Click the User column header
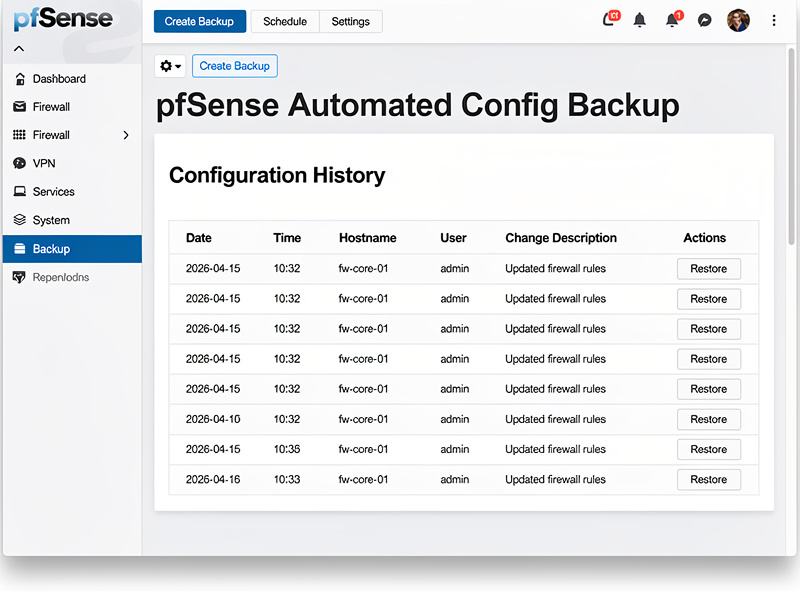This screenshot has width=800, height=592. pos(453,238)
